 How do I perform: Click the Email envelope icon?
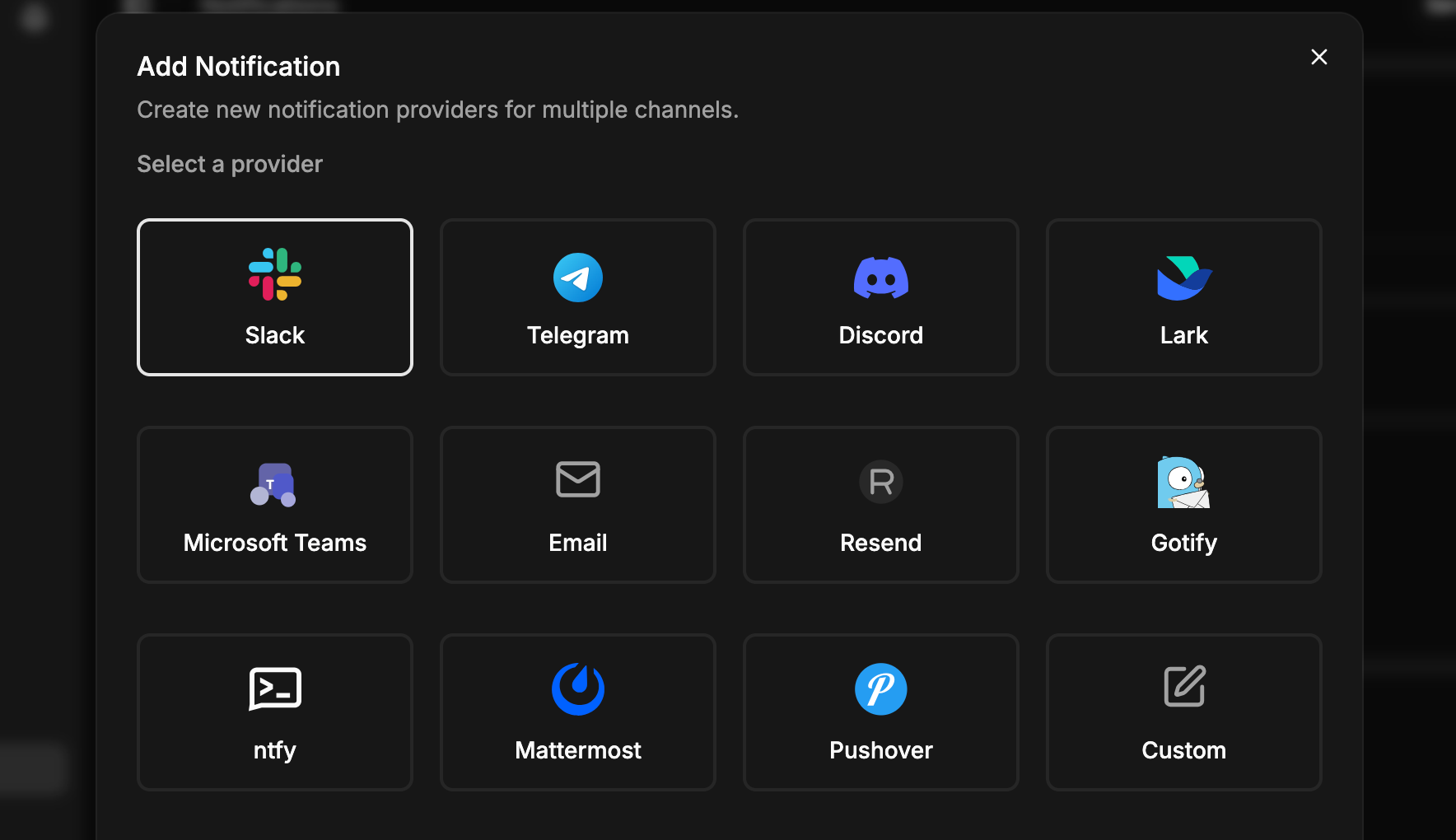pos(578,479)
